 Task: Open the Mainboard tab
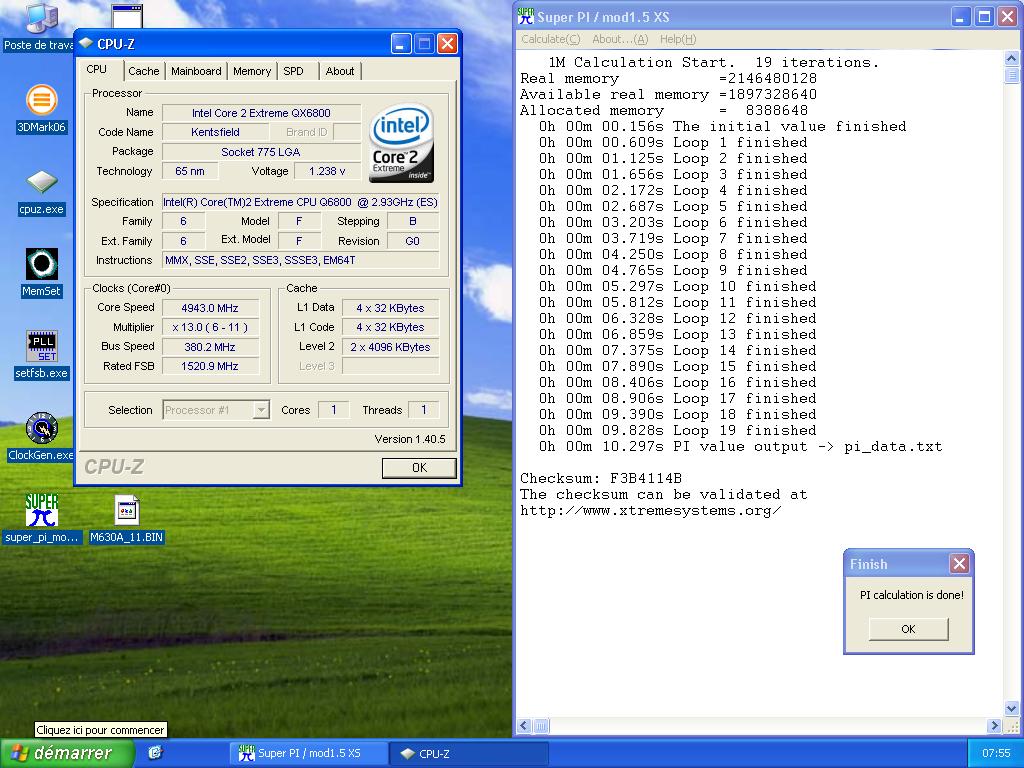tap(196, 71)
